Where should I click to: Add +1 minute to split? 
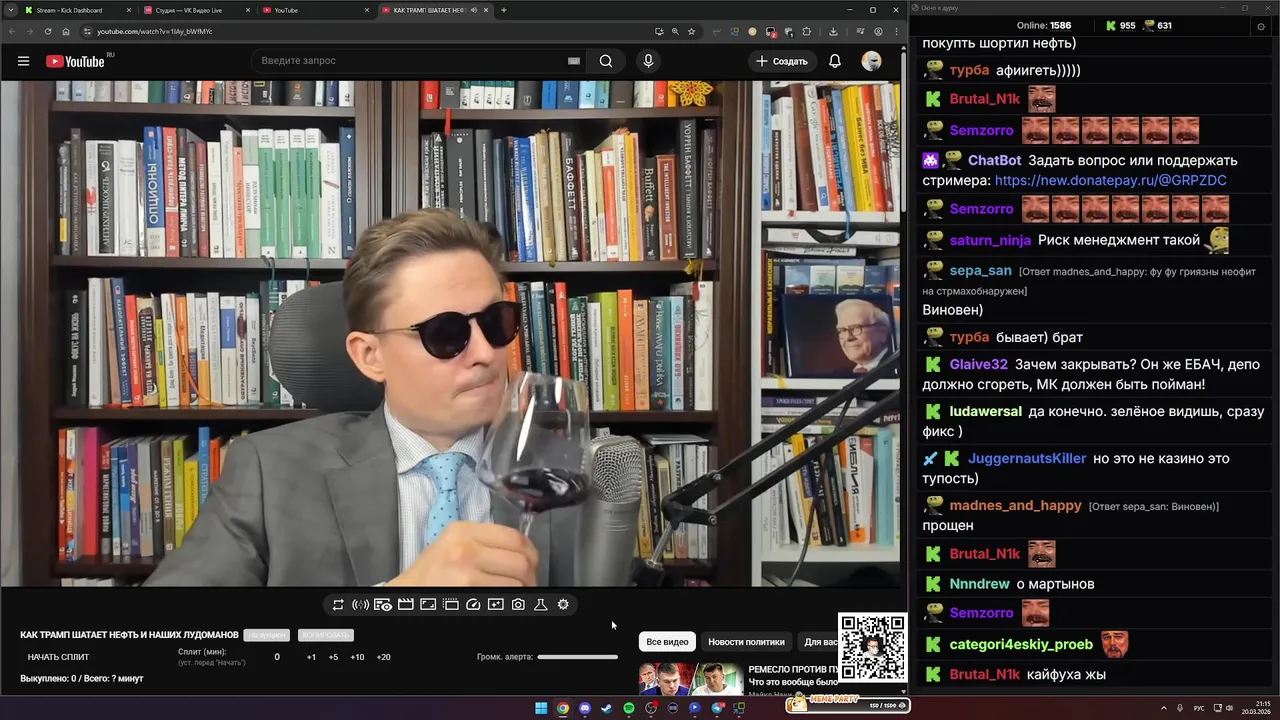311,657
